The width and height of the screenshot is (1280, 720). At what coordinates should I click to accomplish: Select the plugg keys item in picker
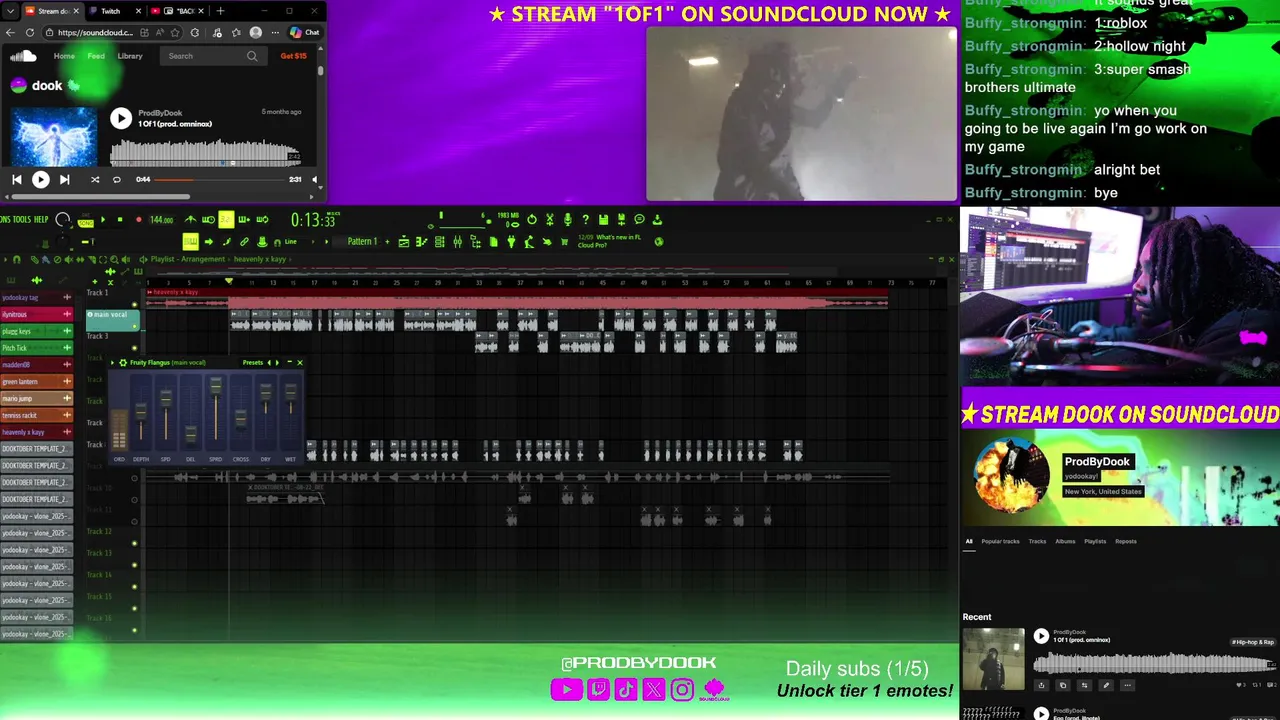click(x=36, y=331)
